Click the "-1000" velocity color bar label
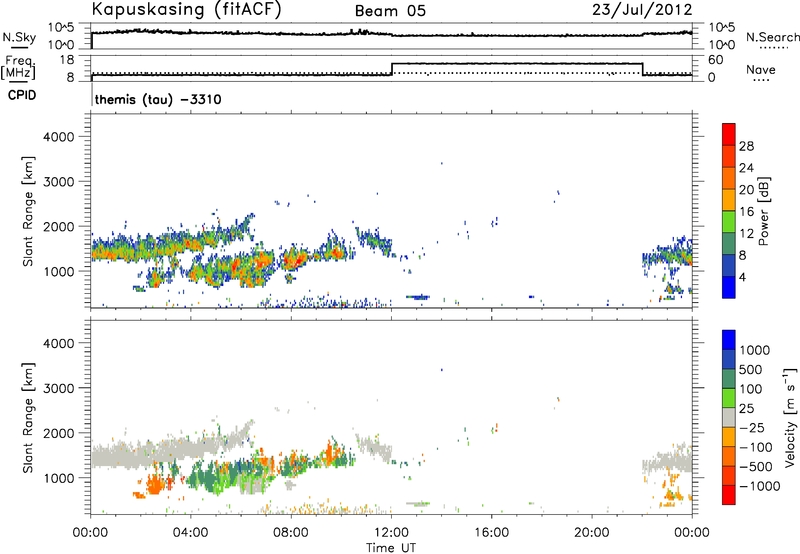This screenshot has width=800, height=554. (760, 486)
